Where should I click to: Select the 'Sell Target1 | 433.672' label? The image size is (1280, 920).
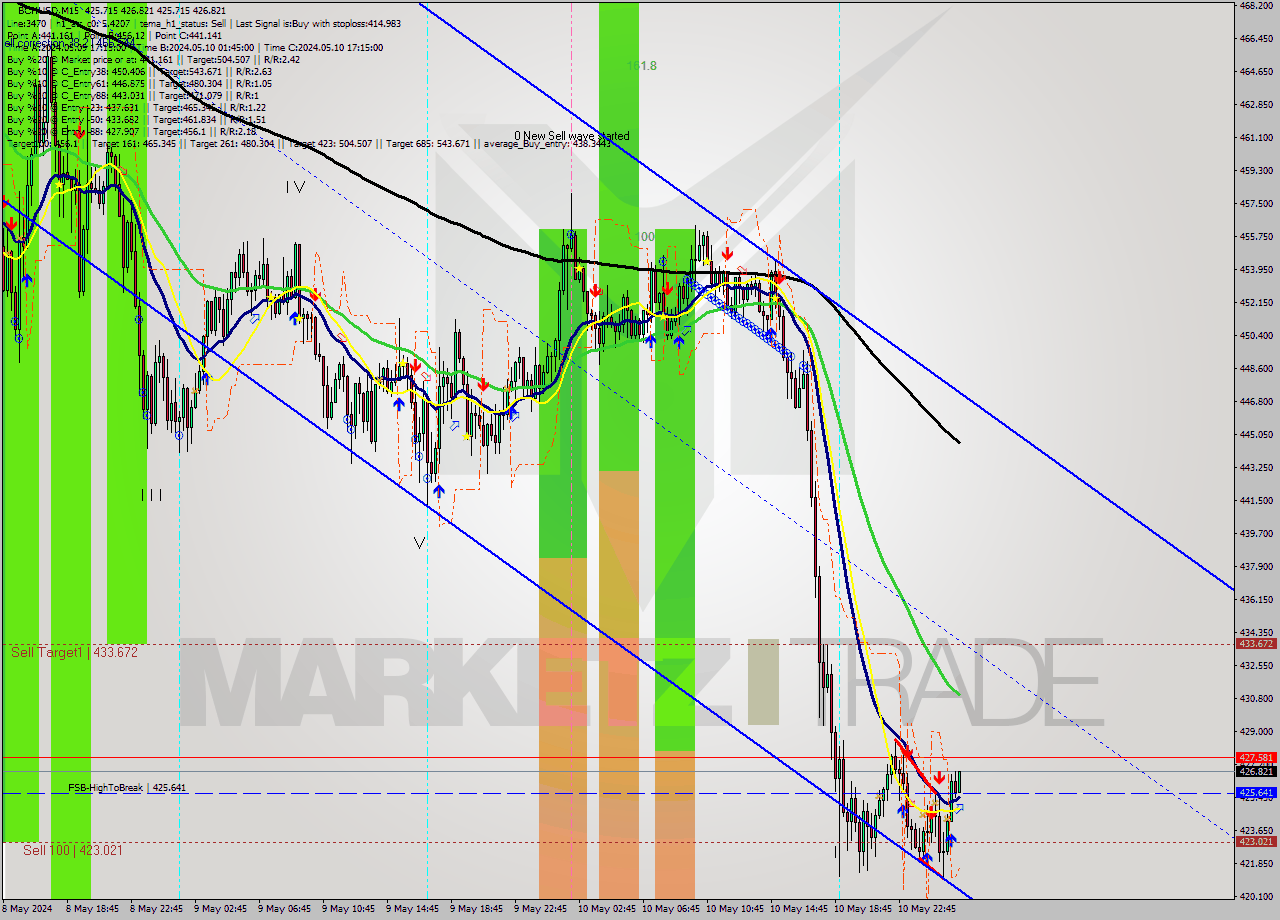pos(75,652)
